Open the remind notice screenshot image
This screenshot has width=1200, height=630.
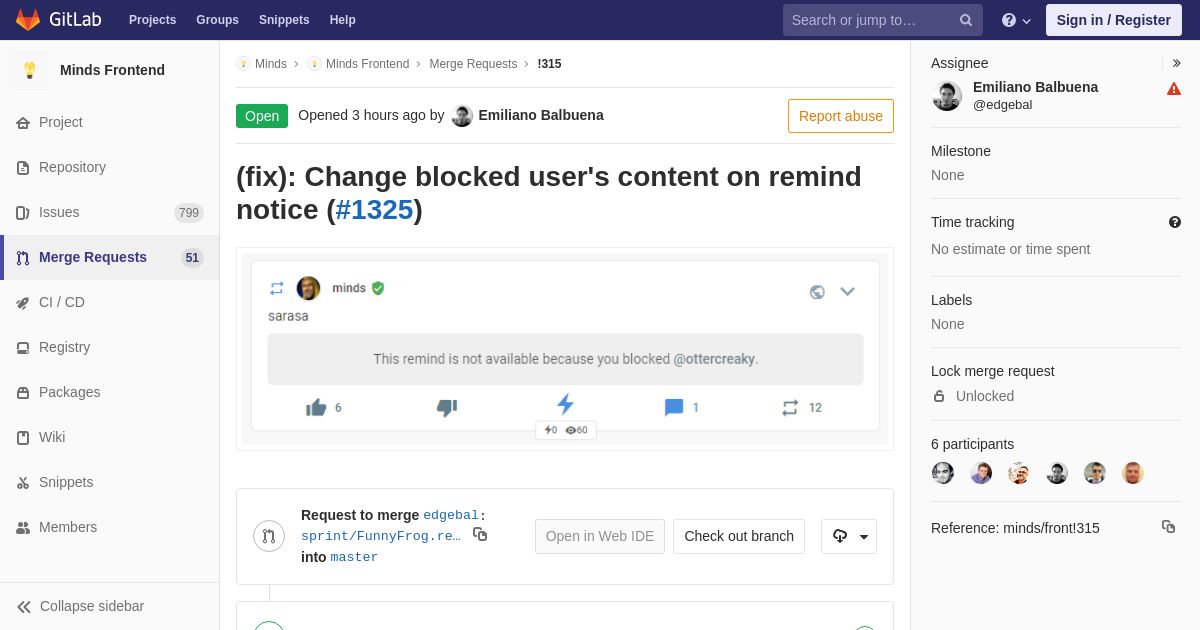point(565,349)
